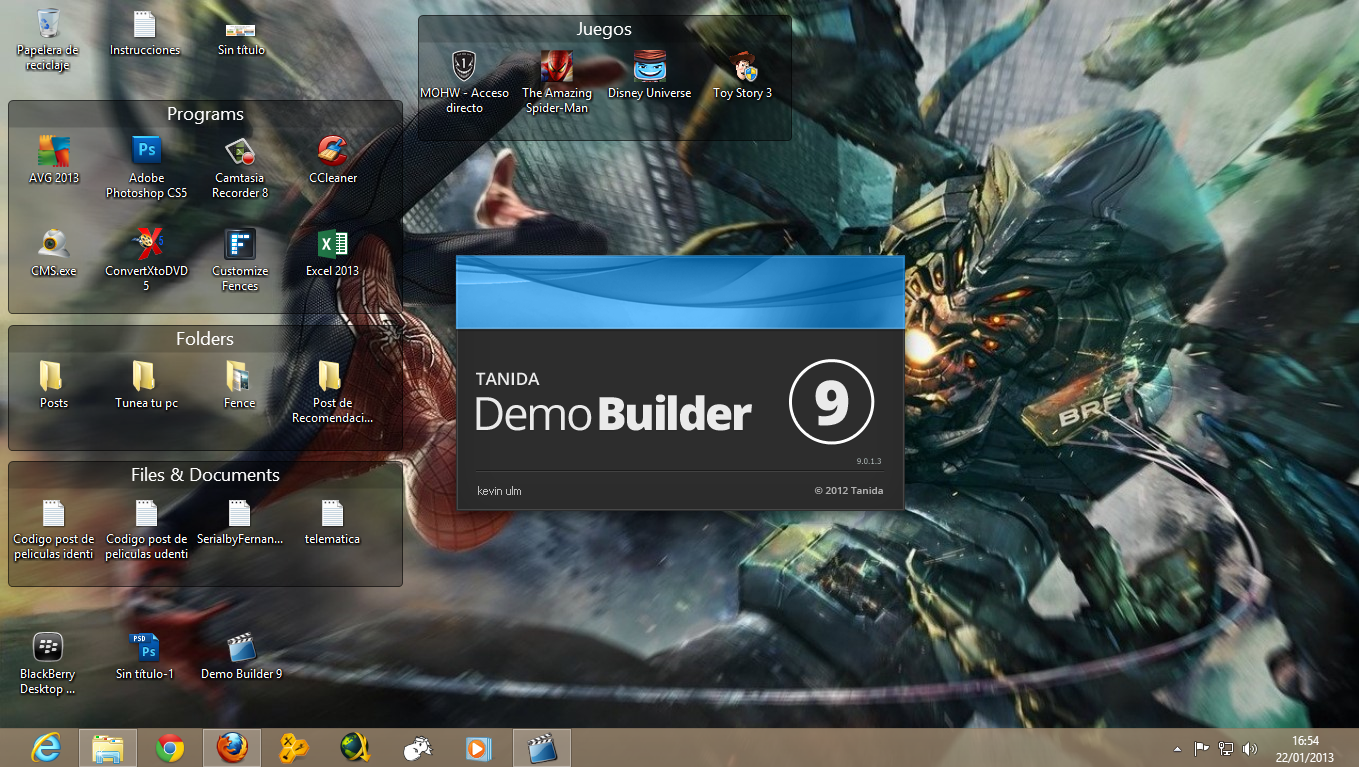The image size is (1359, 767).
Task: Open Action Center flag in tray
Action: coord(1202,748)
